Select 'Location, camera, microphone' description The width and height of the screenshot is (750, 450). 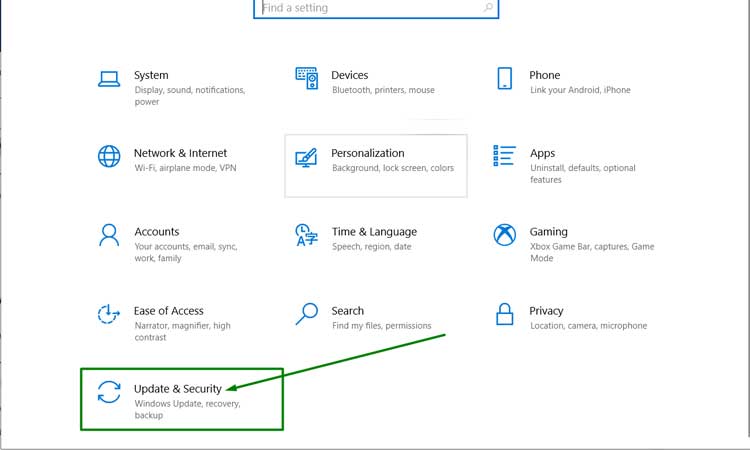coord(588,326)
